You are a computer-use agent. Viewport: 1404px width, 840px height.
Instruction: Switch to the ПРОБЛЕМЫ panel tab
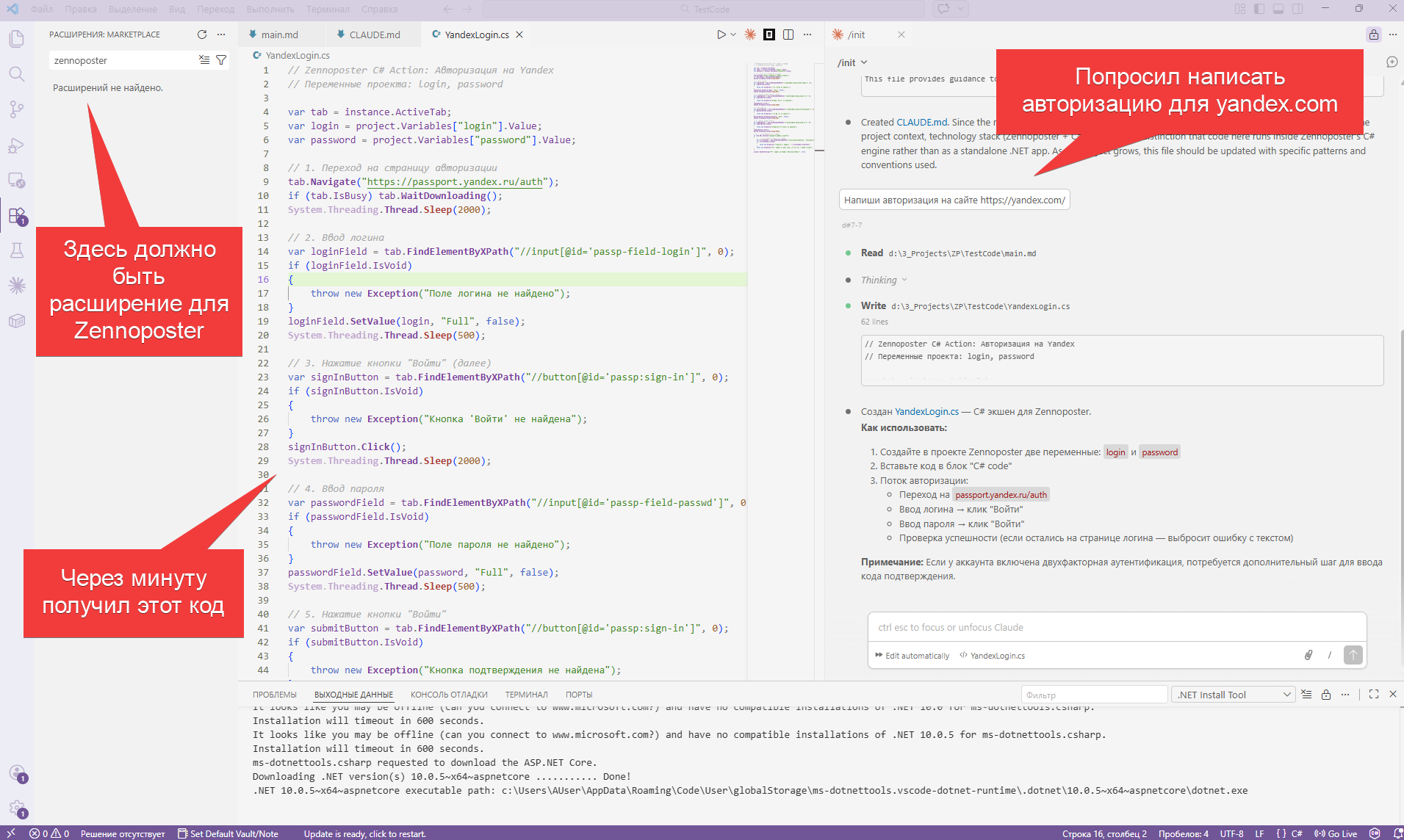tap(275, 695)
